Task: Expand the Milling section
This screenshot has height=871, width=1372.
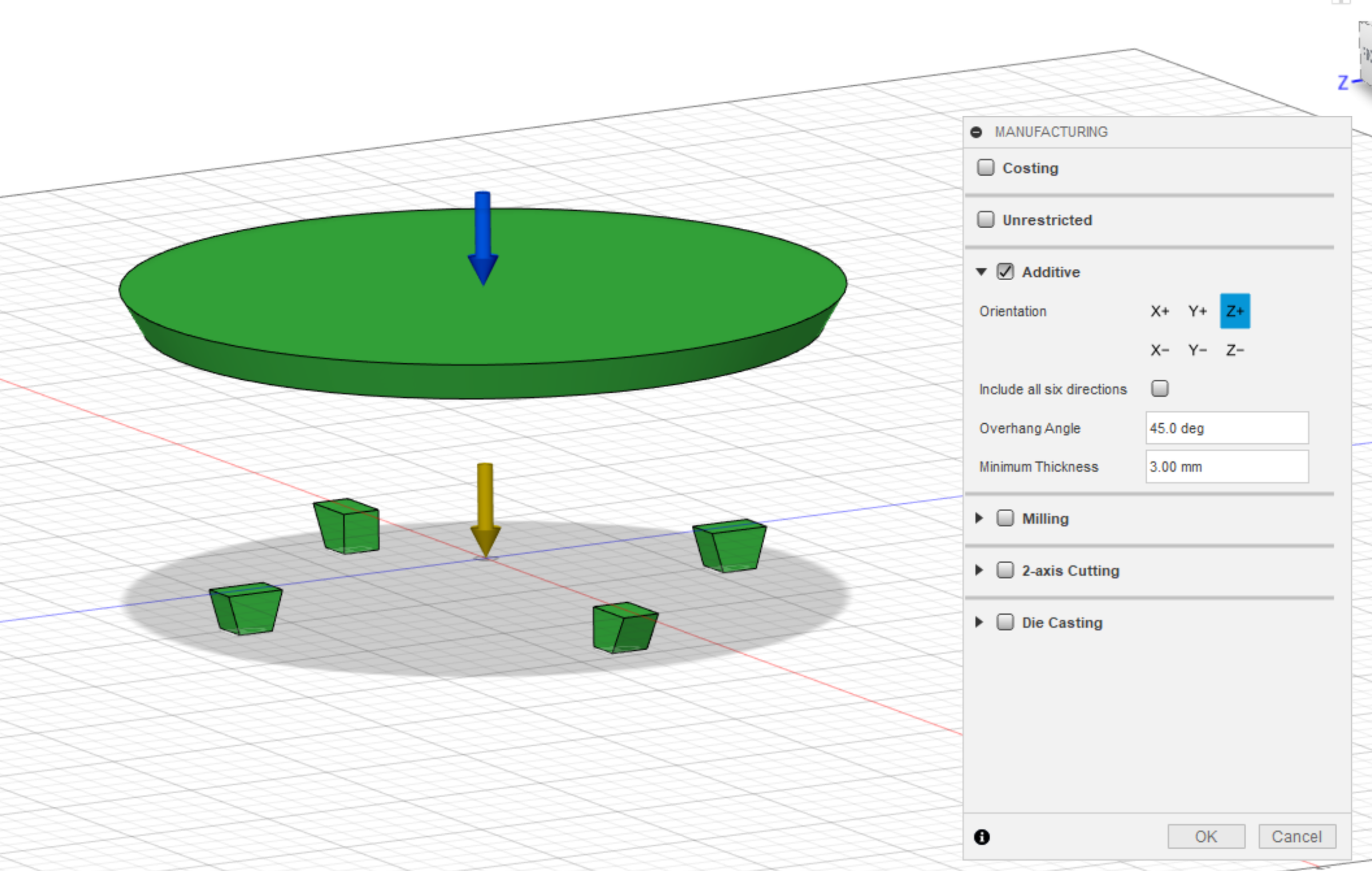Action: coord(979,518)
